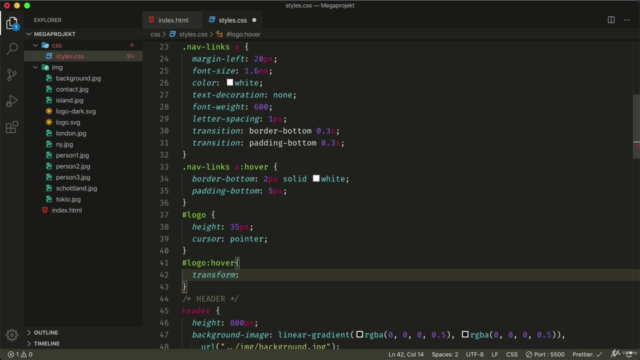
Task: Open person1.jpg in the file tree
Action: coord(72,156)
